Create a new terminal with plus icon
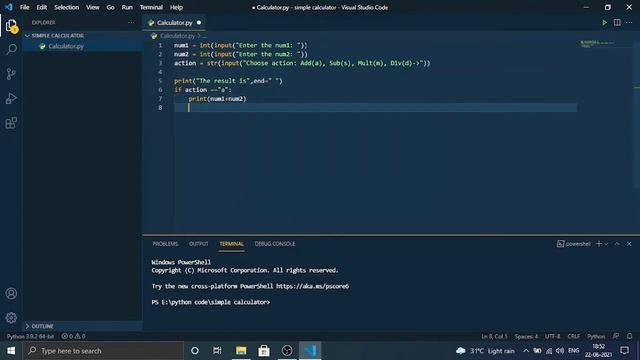This screenshot has height=360, width=640. point(599,244)
